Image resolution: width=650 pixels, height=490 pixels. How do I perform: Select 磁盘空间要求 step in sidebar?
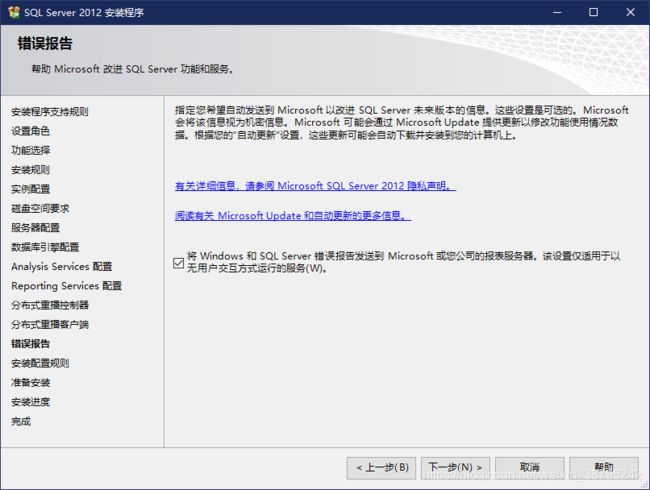coord(40,208)
